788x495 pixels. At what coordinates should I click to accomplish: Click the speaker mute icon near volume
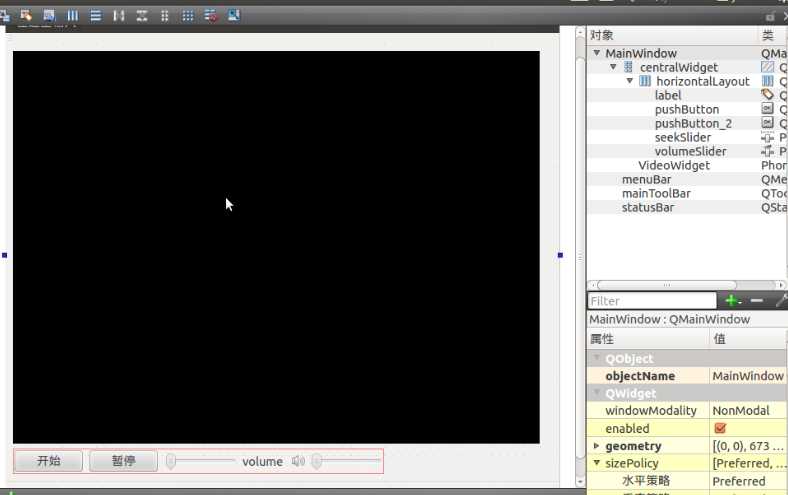click(x=298, y=461)
